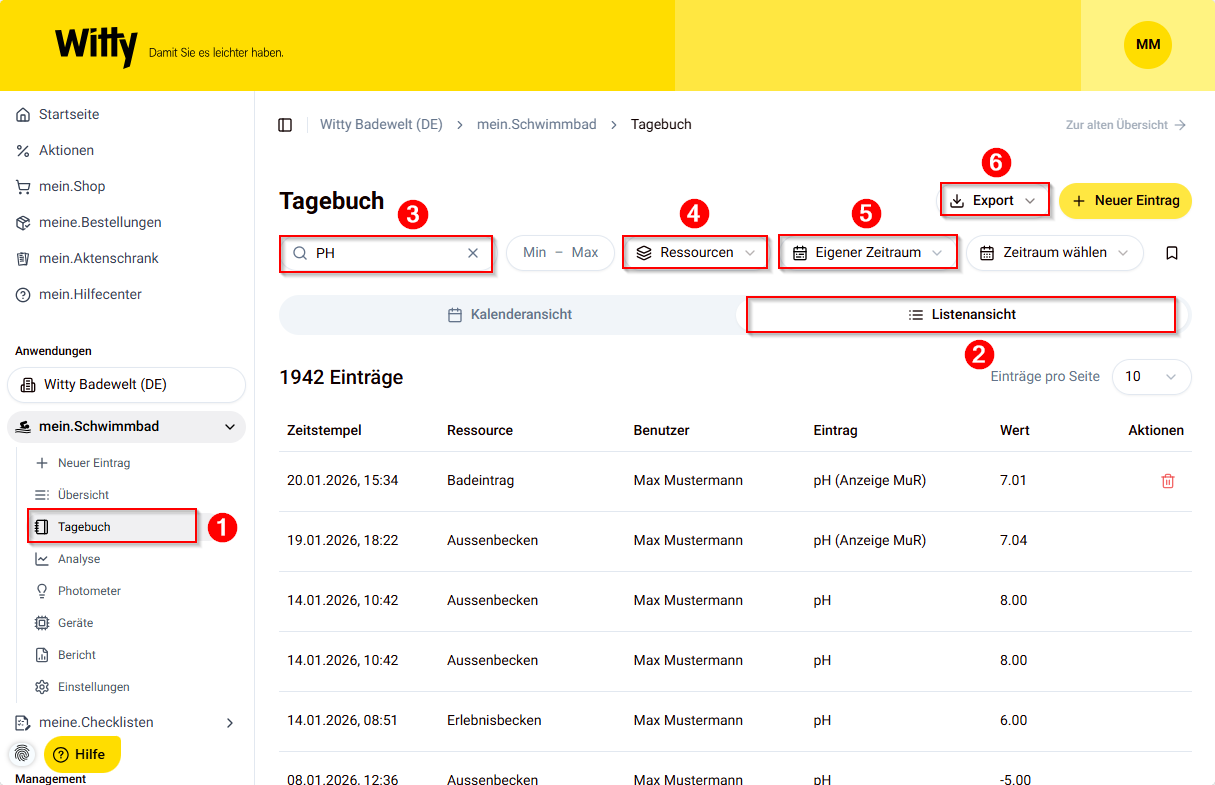Clear the PH search with X
This screenshot has height=785, width=1215.
coord(473,253)
